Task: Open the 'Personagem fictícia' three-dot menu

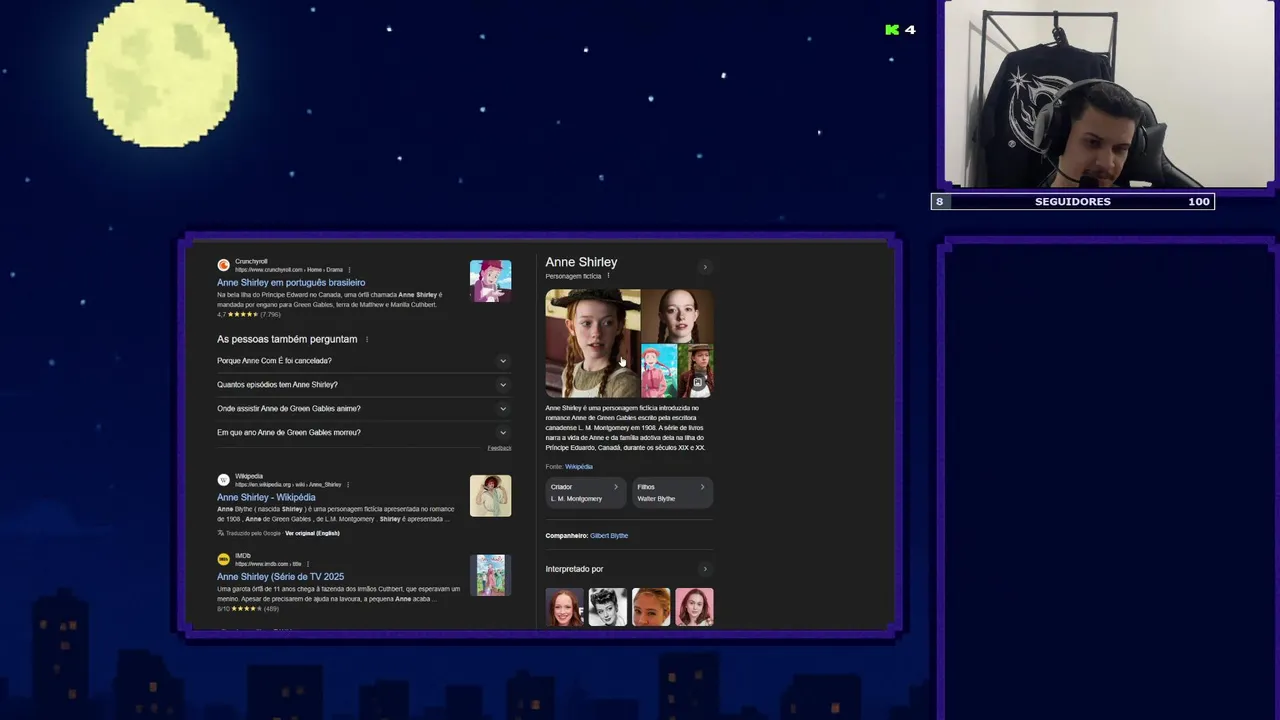Action: tap(608, 276)
